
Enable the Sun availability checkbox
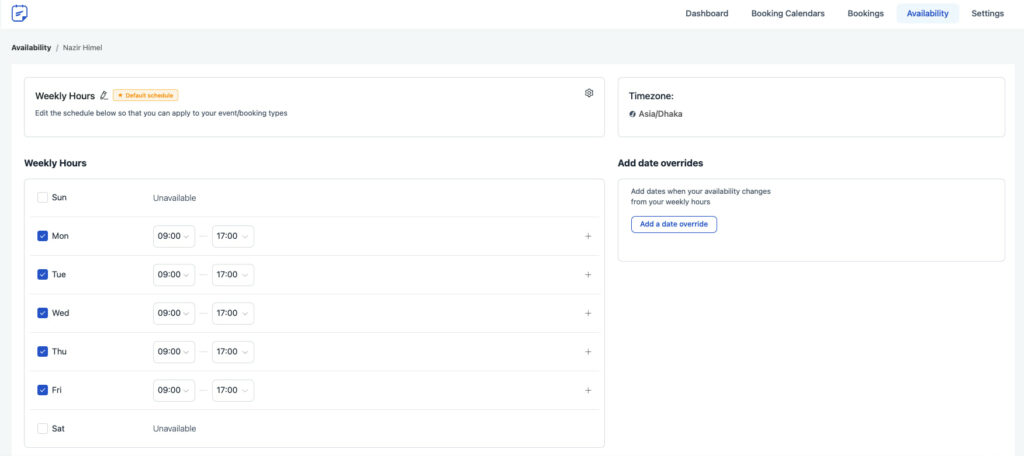point(42,197)
